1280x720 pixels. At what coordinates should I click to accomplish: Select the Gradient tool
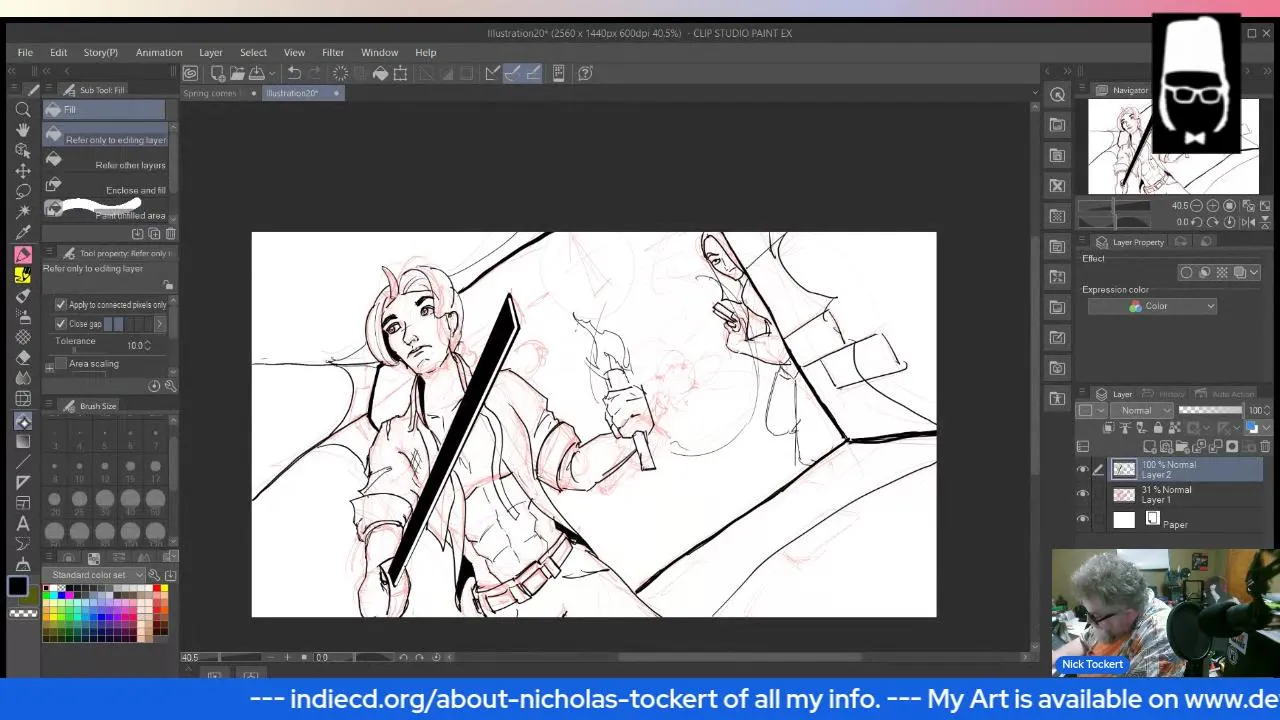(23, 441)
